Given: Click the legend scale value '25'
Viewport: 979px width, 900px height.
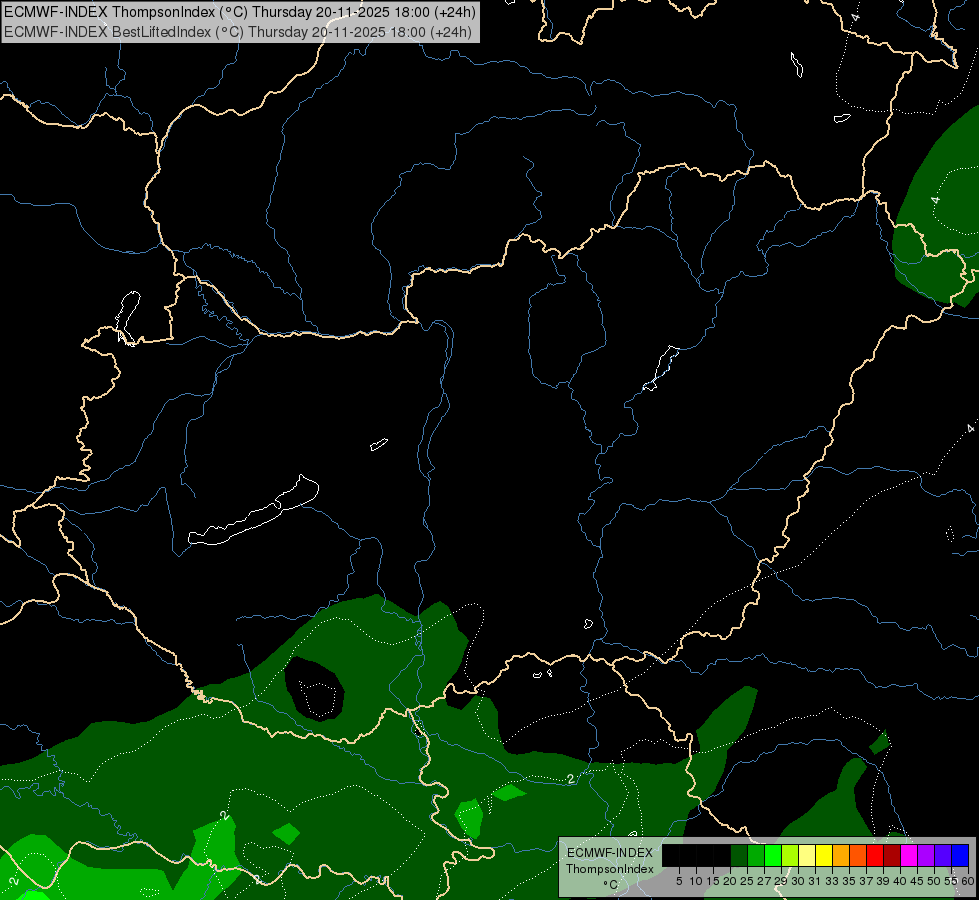Looking at the screenshot, I should [x=747, y=881].
